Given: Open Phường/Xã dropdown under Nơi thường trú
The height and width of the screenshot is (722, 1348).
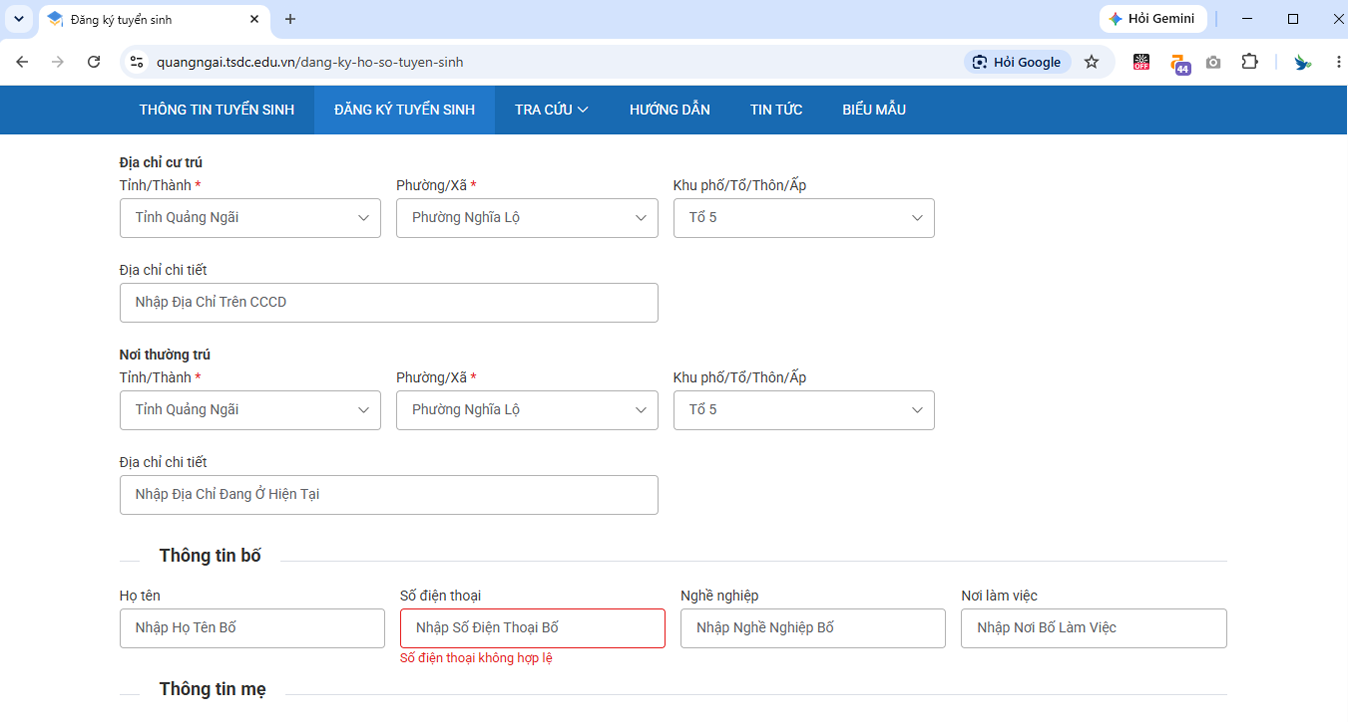Looking at the screenshot, I should (x=527, y=410).
